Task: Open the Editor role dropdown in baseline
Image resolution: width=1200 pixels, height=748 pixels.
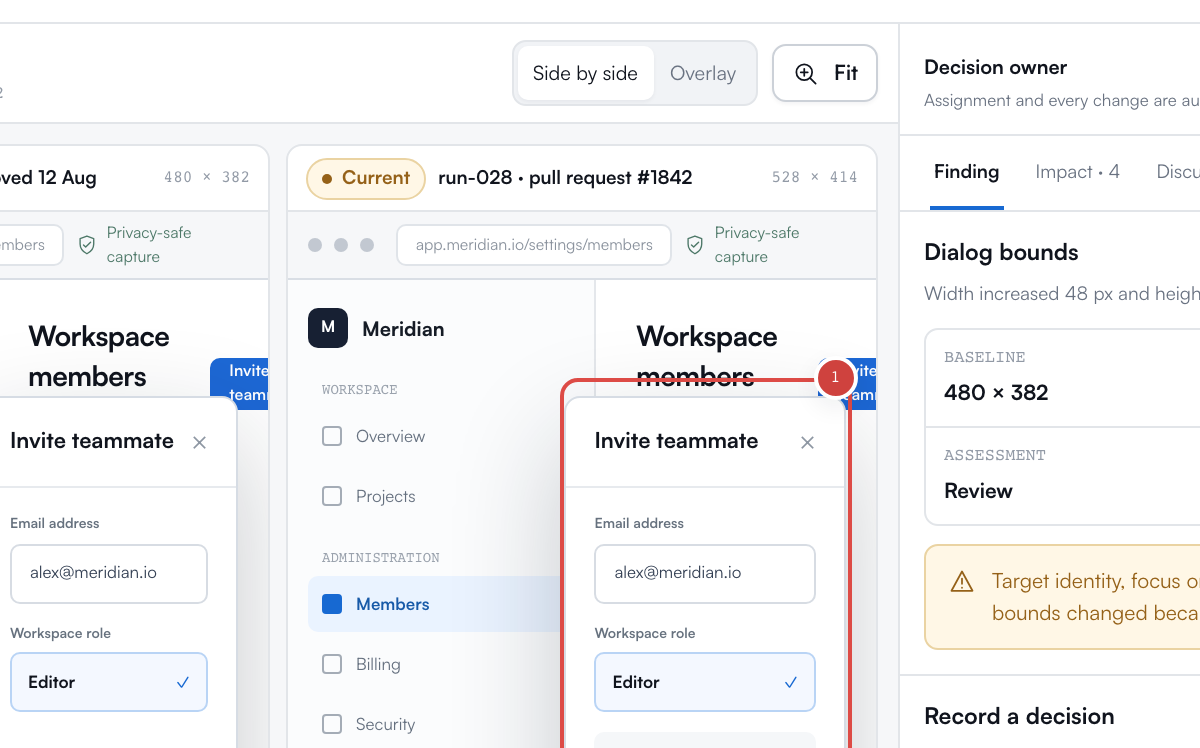Action: point(109,682)
